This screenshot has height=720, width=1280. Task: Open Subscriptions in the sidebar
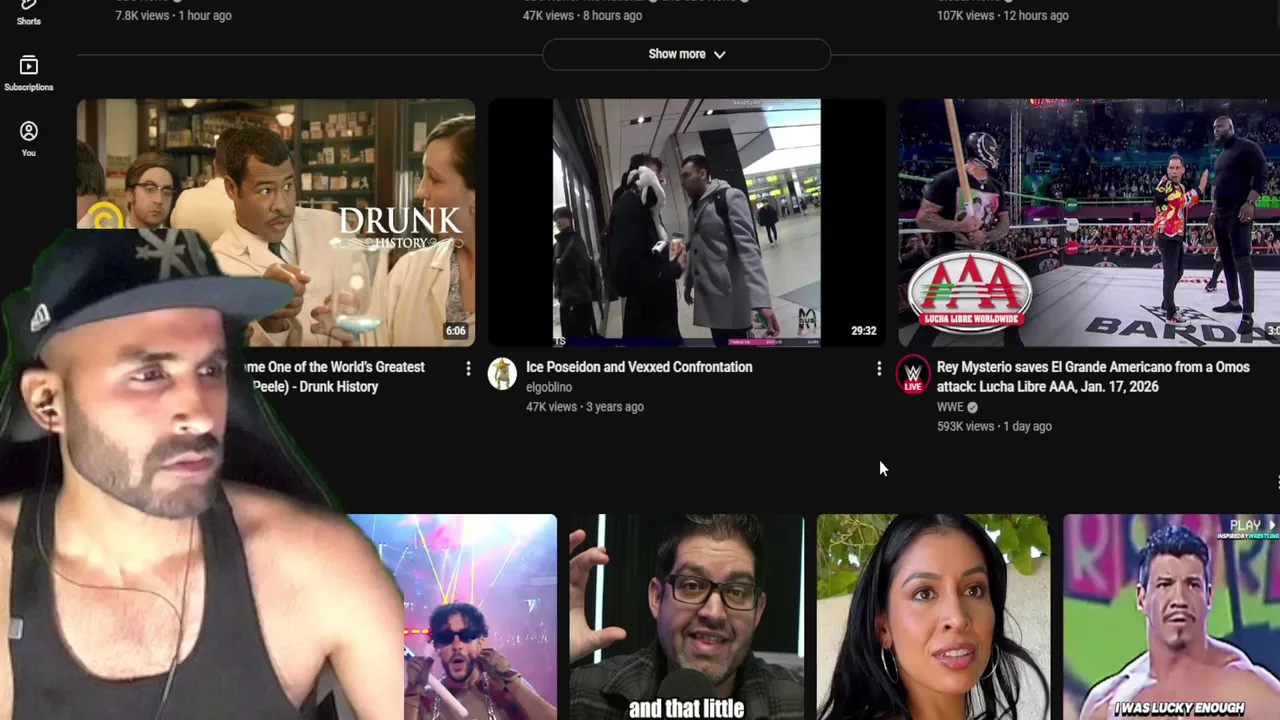[28, 75]
